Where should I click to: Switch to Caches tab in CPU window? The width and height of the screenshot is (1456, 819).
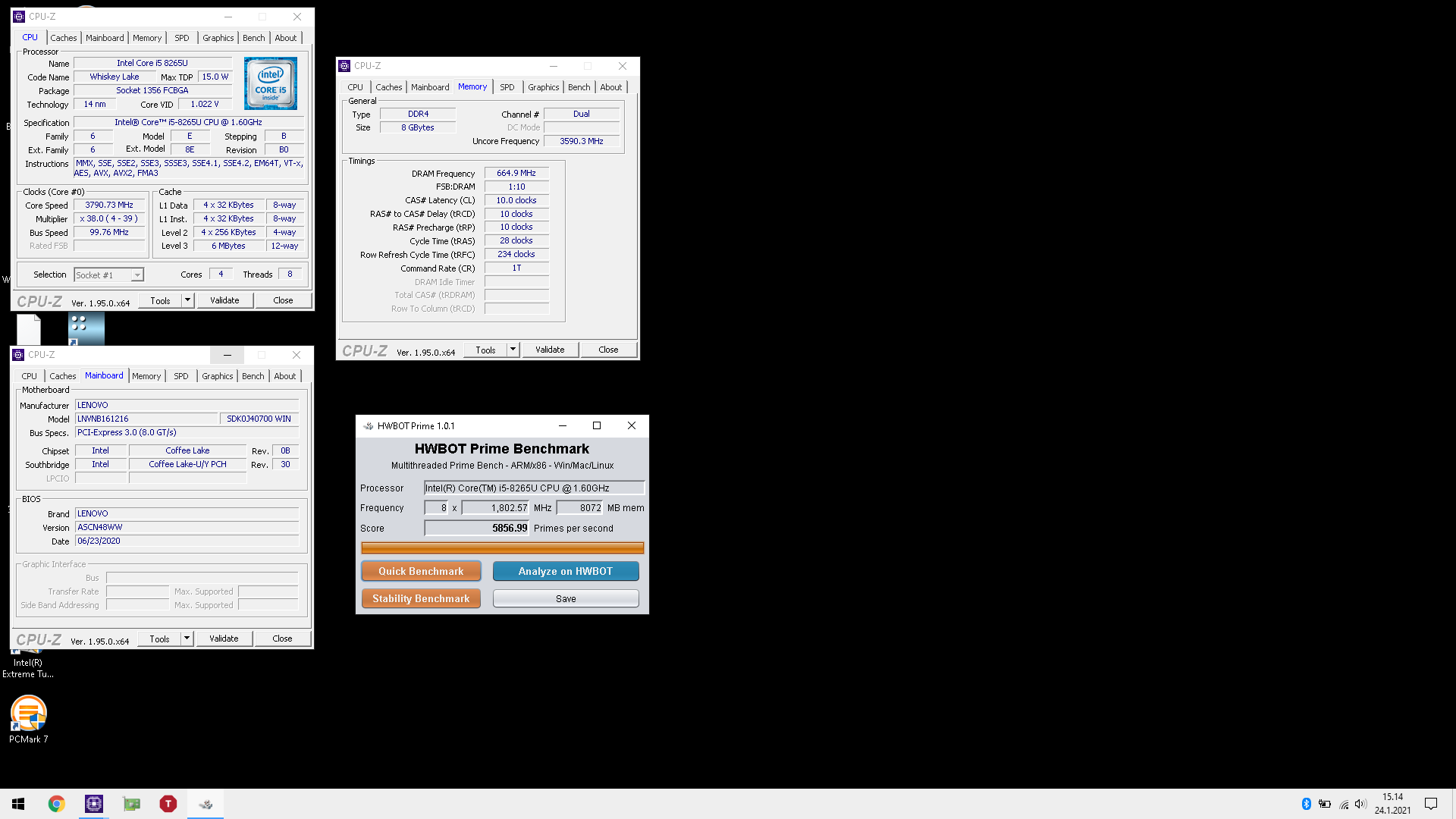(64, 38)
